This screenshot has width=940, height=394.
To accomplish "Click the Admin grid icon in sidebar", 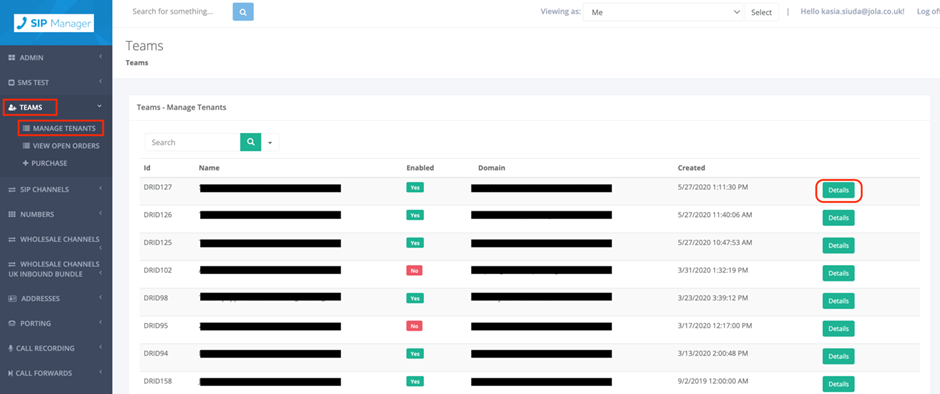I will point(11,58).
